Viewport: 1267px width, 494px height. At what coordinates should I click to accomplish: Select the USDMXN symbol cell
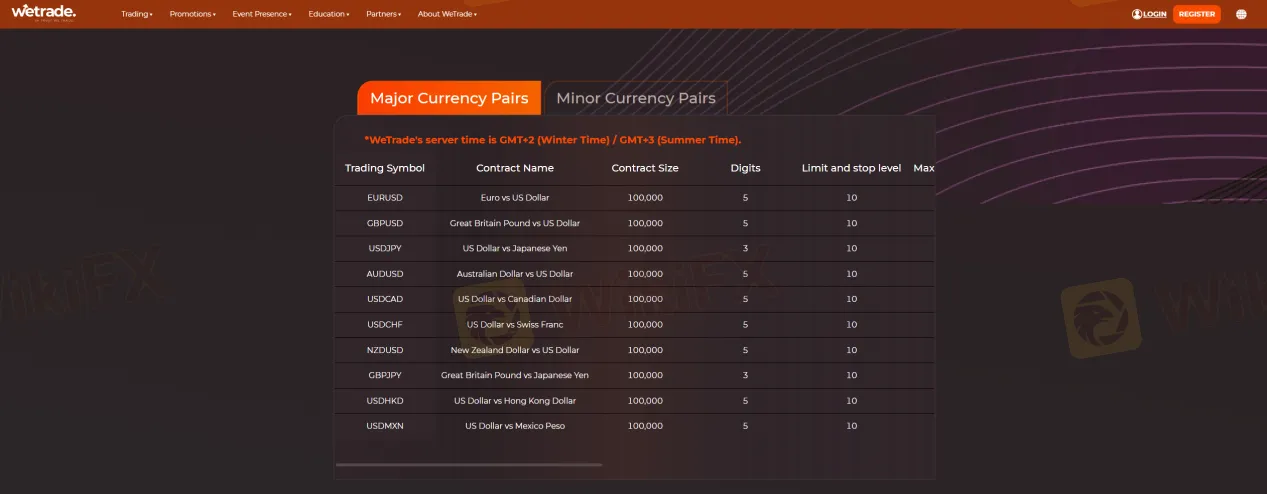point(385,426)
